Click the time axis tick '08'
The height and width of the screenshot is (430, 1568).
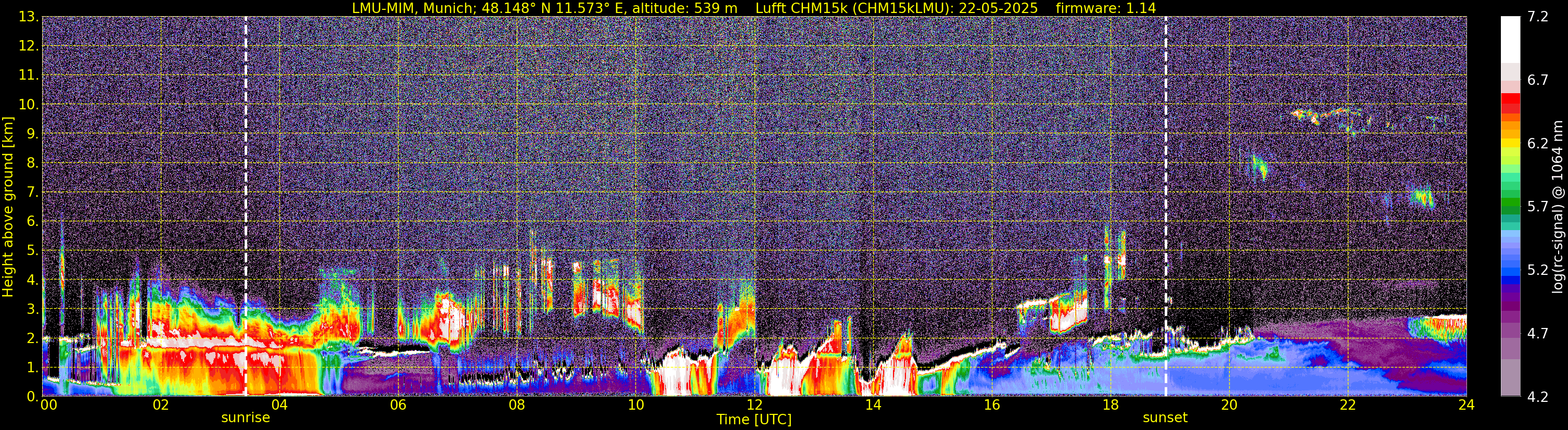click(x=517, y=406)
